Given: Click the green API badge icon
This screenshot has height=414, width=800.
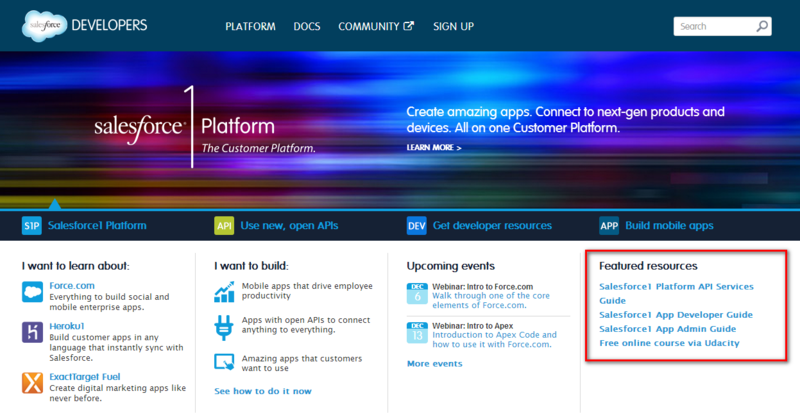Looking at the screenshot, I should click(x=224, y=226).
